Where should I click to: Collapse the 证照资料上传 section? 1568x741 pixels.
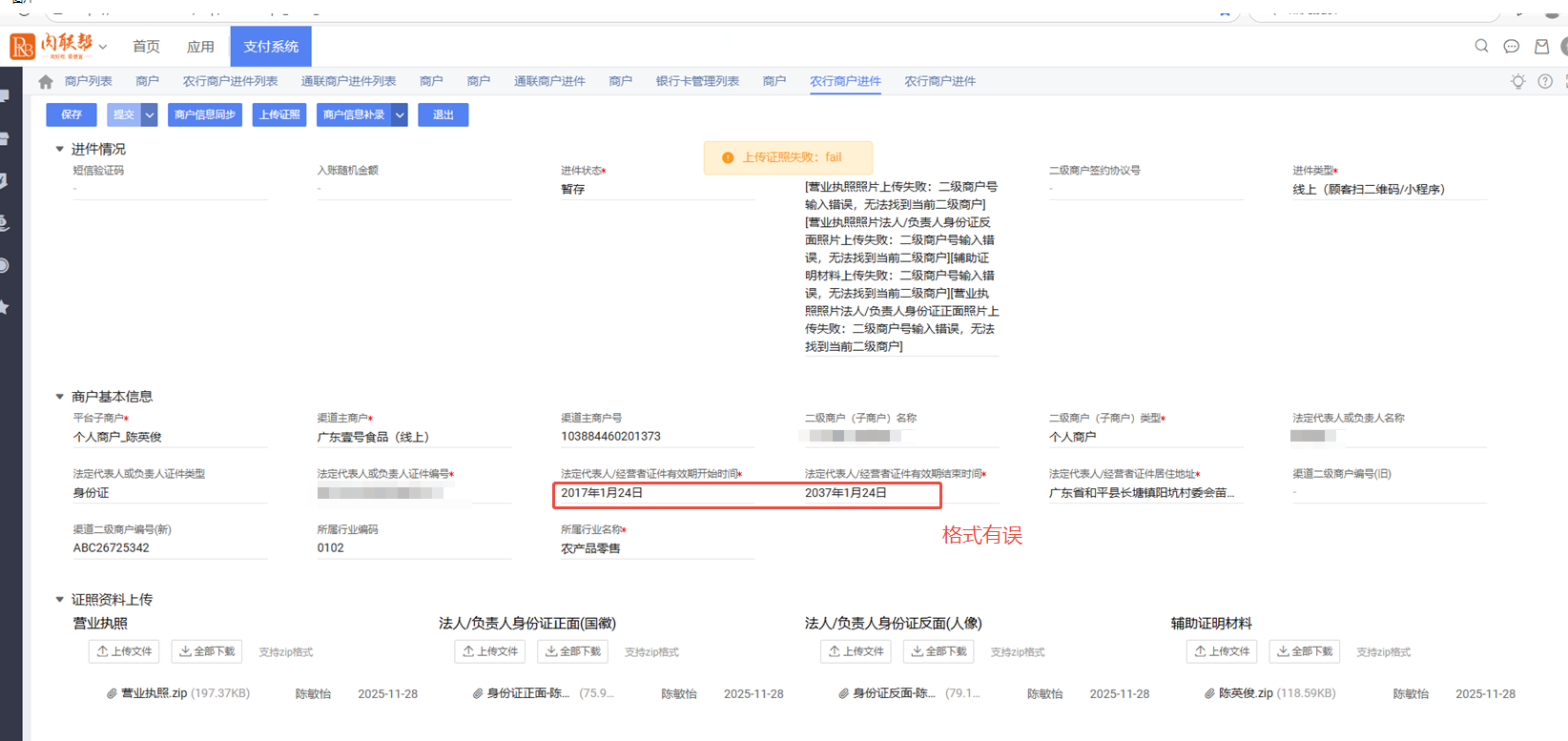pos(59,600)
